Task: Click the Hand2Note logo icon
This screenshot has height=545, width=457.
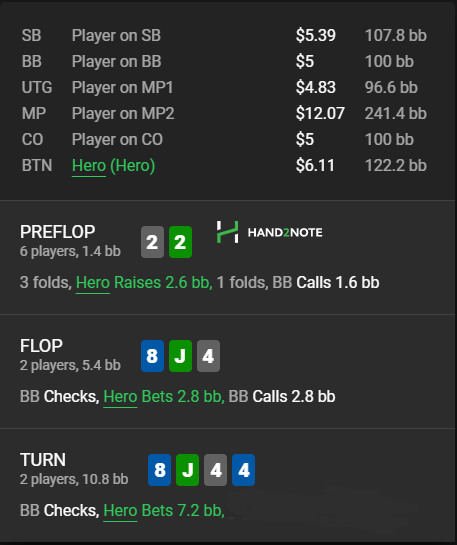Action: coord(228,232)
